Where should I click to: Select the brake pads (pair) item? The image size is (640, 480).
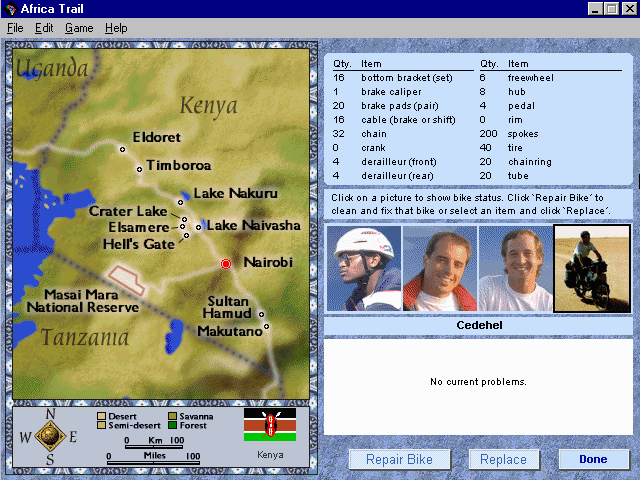pos(403,106)
